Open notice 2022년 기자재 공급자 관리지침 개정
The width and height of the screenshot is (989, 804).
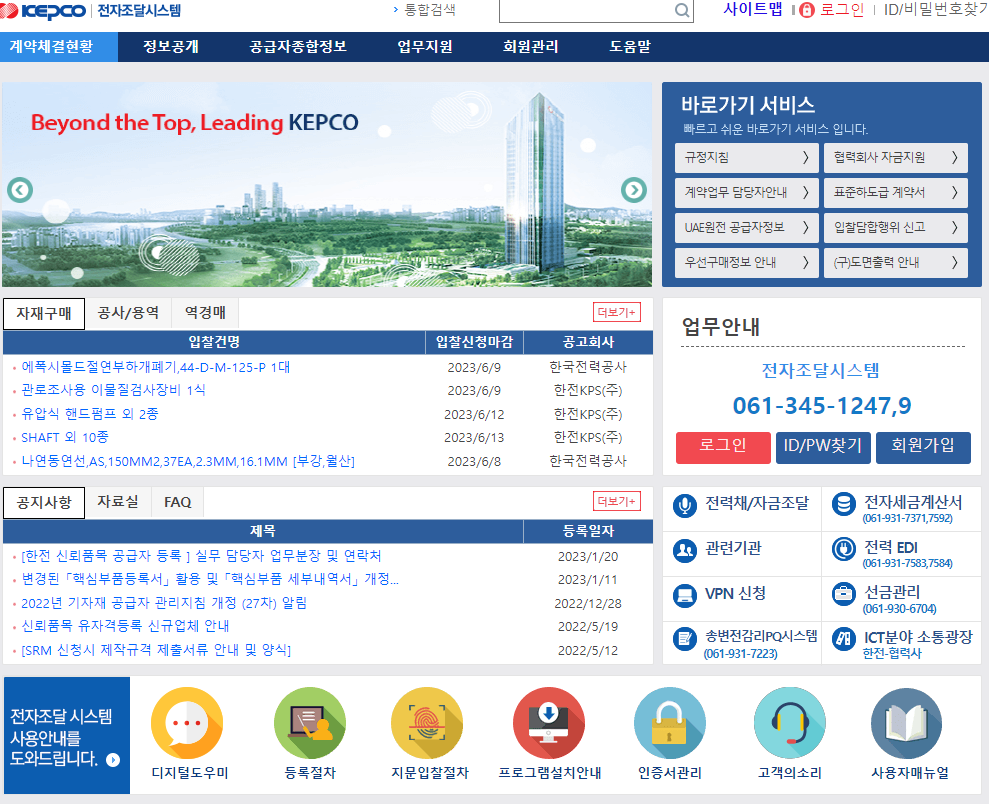164,603
